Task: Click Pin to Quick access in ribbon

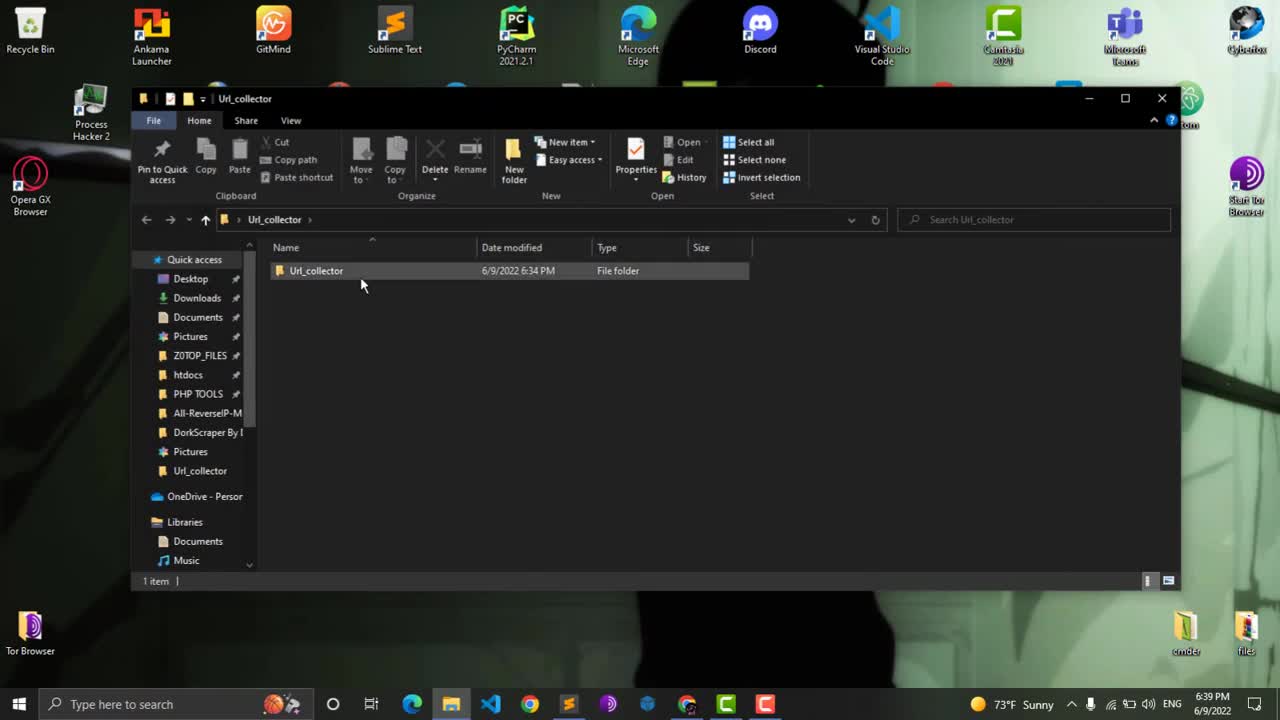Action: (x=162, y=161)
